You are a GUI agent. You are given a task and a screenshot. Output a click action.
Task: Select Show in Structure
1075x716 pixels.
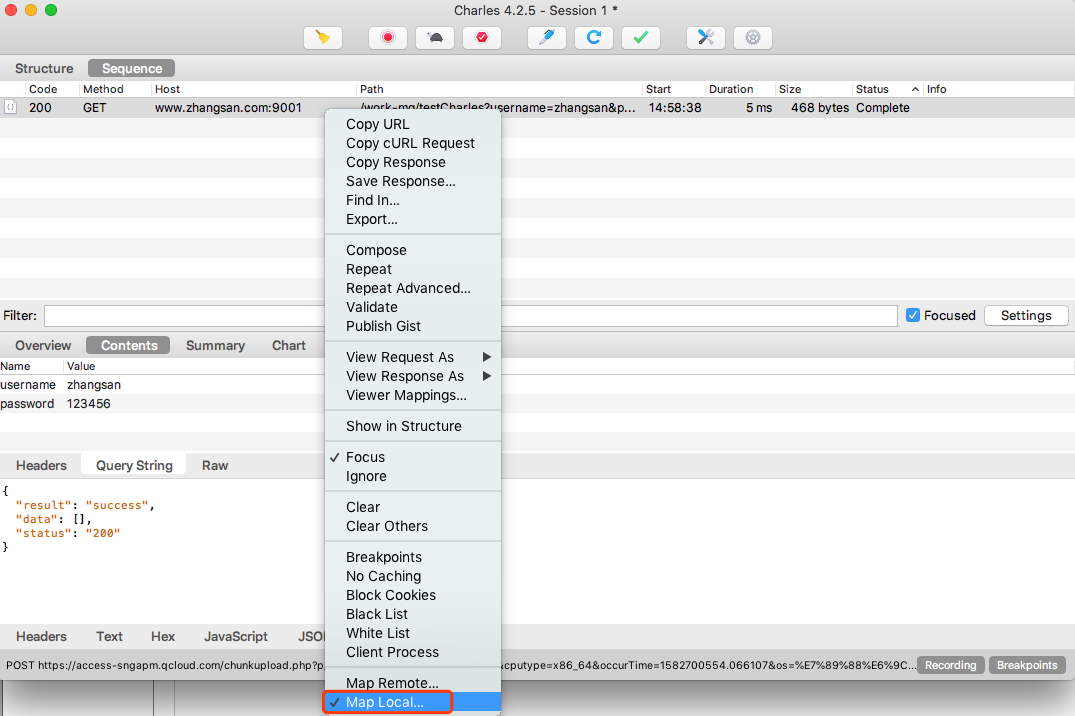tap(413, 427)
